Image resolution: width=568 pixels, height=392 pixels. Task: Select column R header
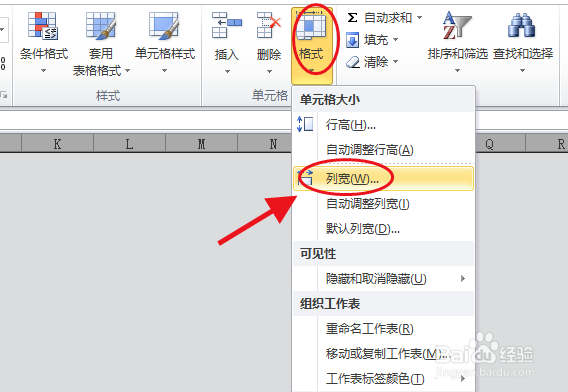(547, 144)
